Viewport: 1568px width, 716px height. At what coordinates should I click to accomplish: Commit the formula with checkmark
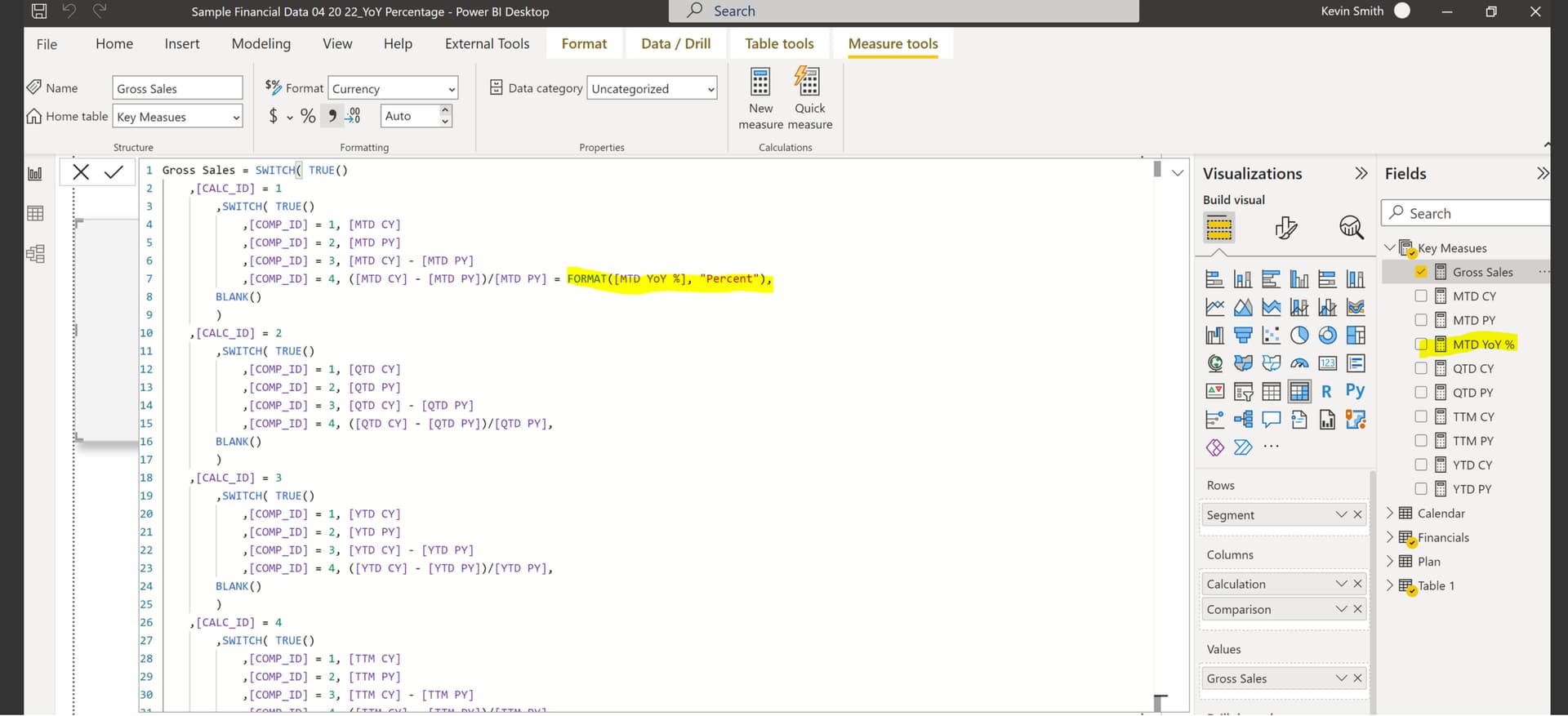114,171
